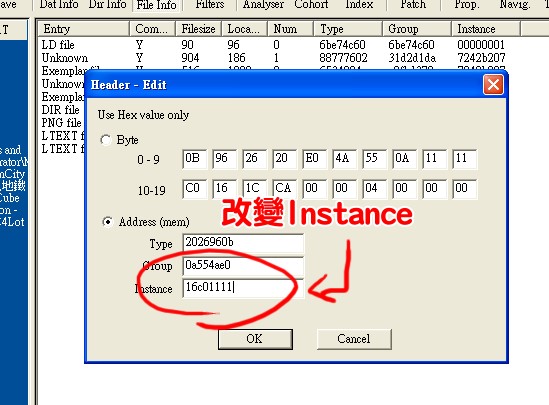Select the PNG file entry
Viewport: 549px width, 405px height.
coord(62,123)
